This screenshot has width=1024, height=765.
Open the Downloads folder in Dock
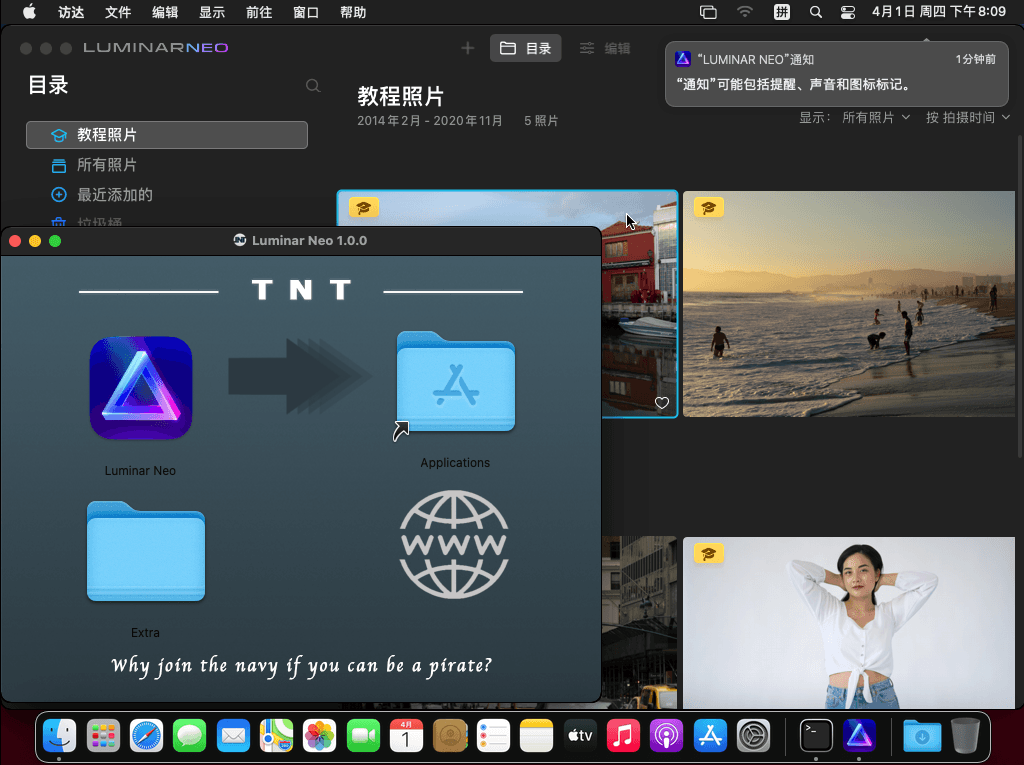click(x=922, y=736)
